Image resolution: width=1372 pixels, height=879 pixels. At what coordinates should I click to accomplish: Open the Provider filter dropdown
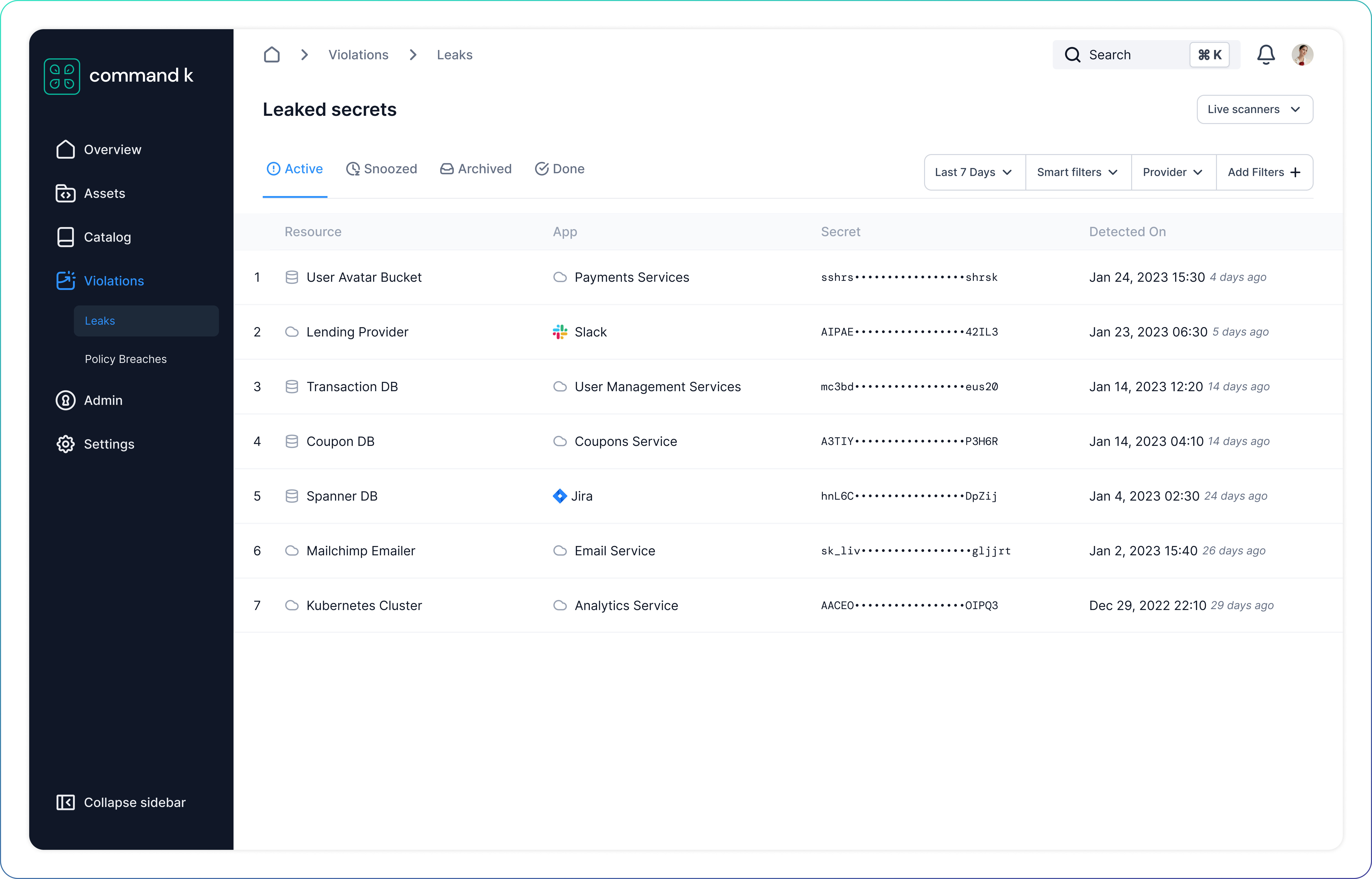click(x=1173, y=172)
